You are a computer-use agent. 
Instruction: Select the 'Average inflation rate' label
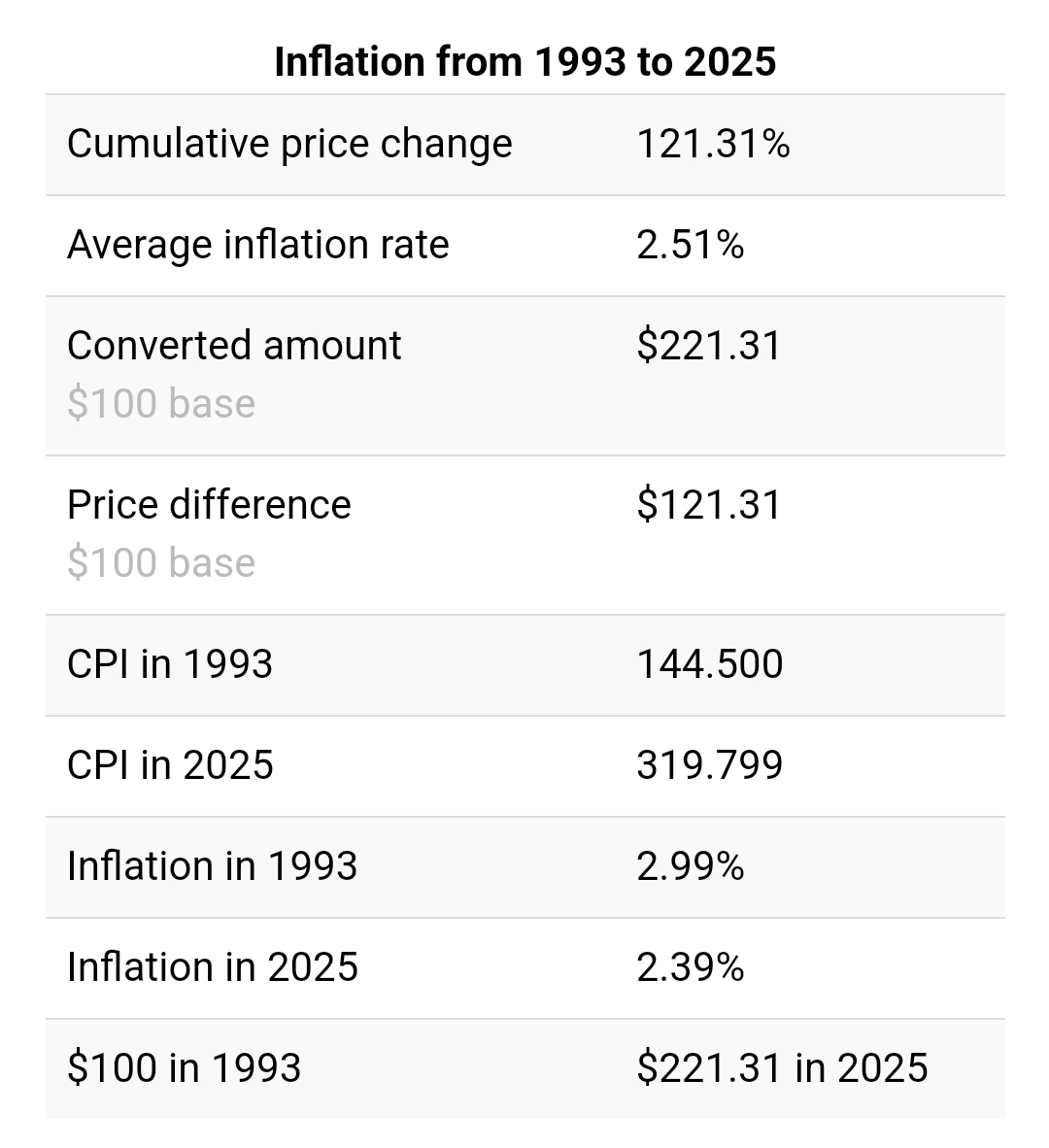tap(258, 245)
